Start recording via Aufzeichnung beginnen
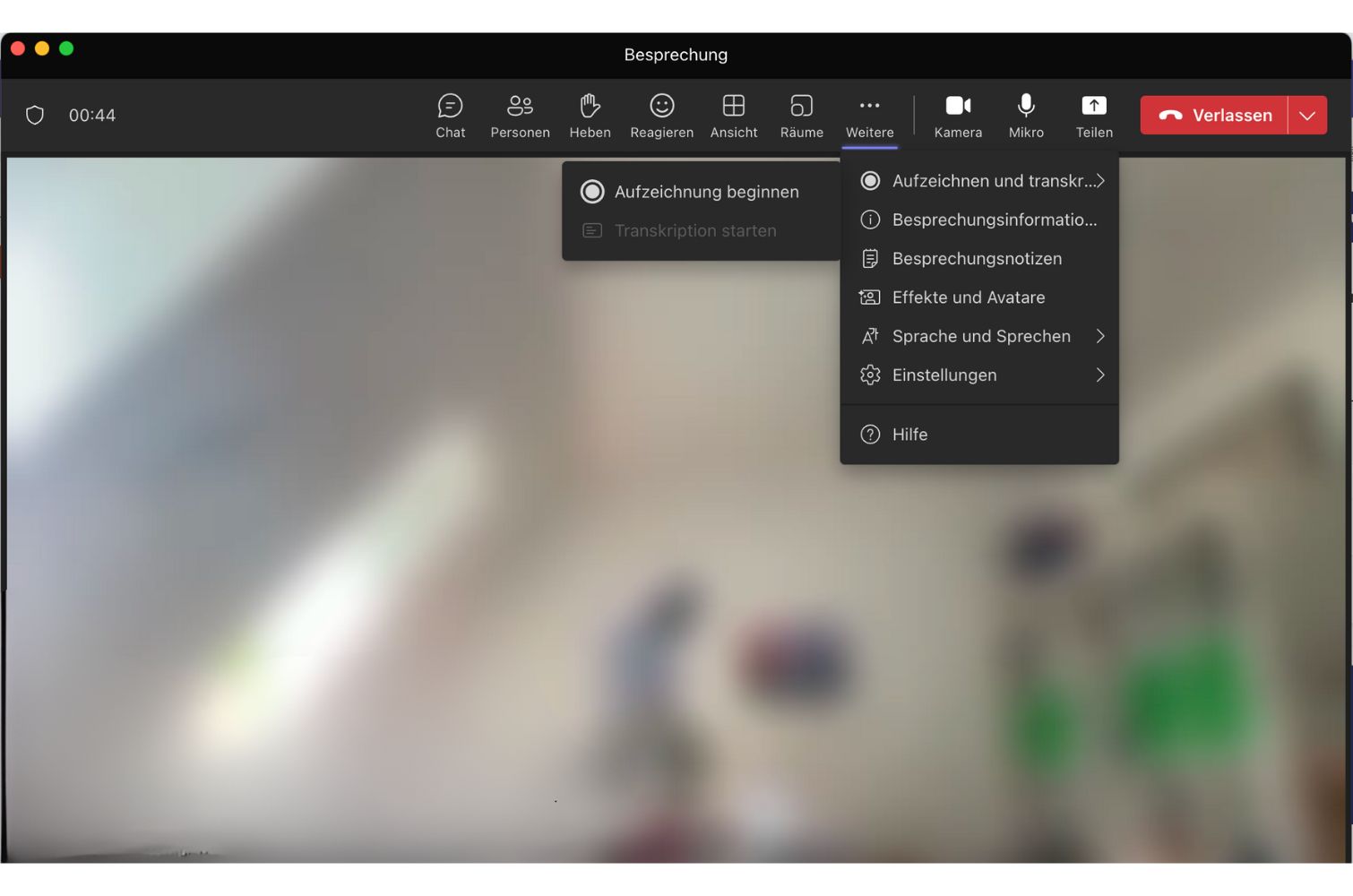Image resolution: width=1353 pixels, height=896 pixels. pyautogui.click(x=706, y=192)
